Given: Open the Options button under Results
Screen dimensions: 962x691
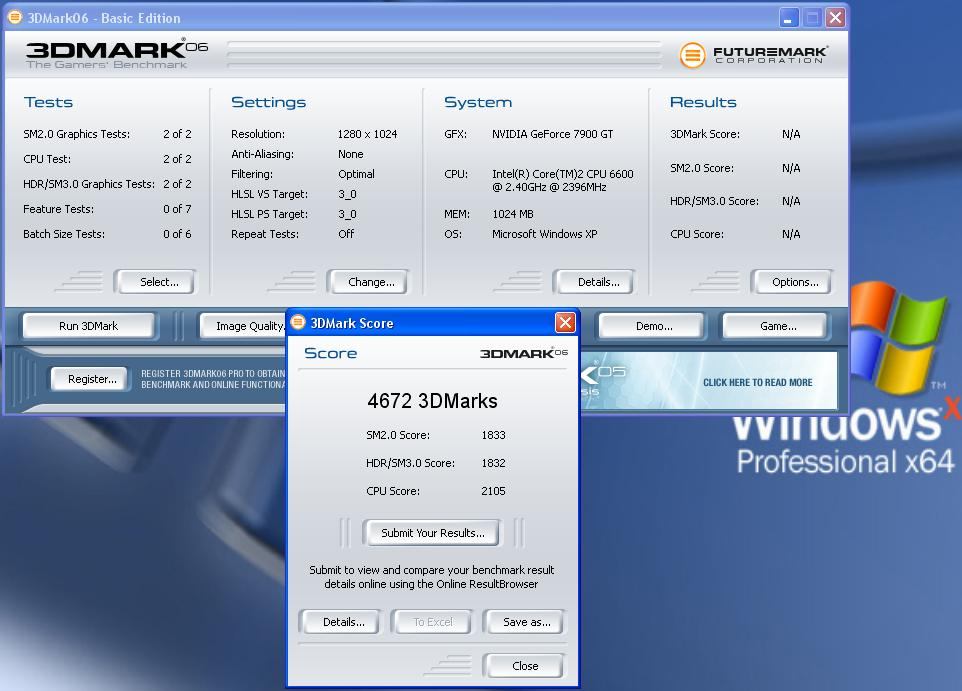Looking at the screenshot, I should coord(792,282).
